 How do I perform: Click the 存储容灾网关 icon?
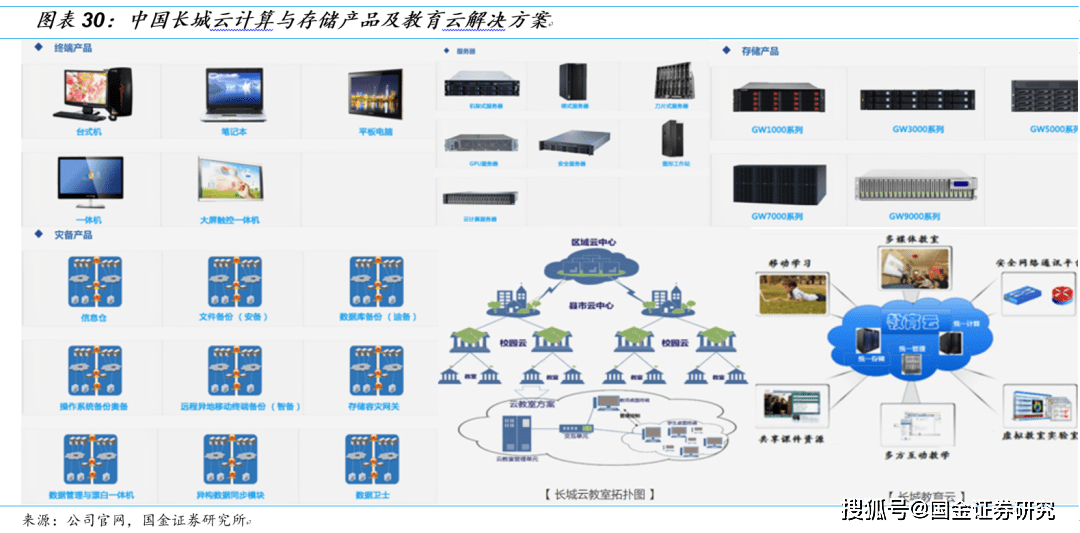click(376, 370)
